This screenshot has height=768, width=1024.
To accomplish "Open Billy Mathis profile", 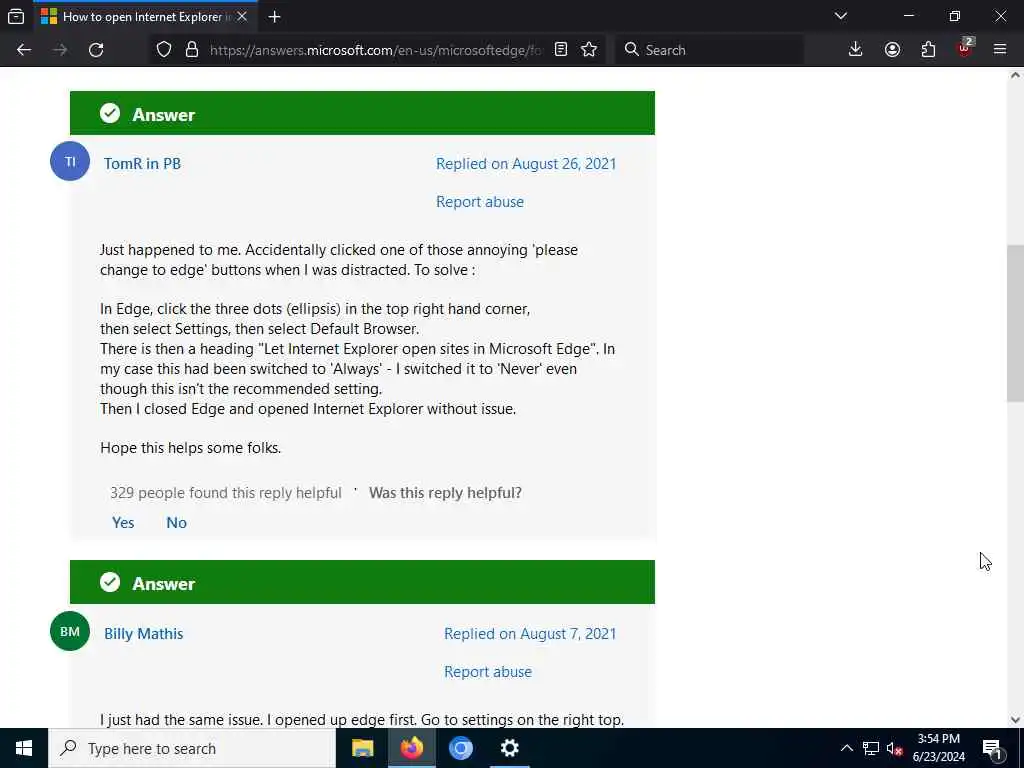I will coord(144,633).
